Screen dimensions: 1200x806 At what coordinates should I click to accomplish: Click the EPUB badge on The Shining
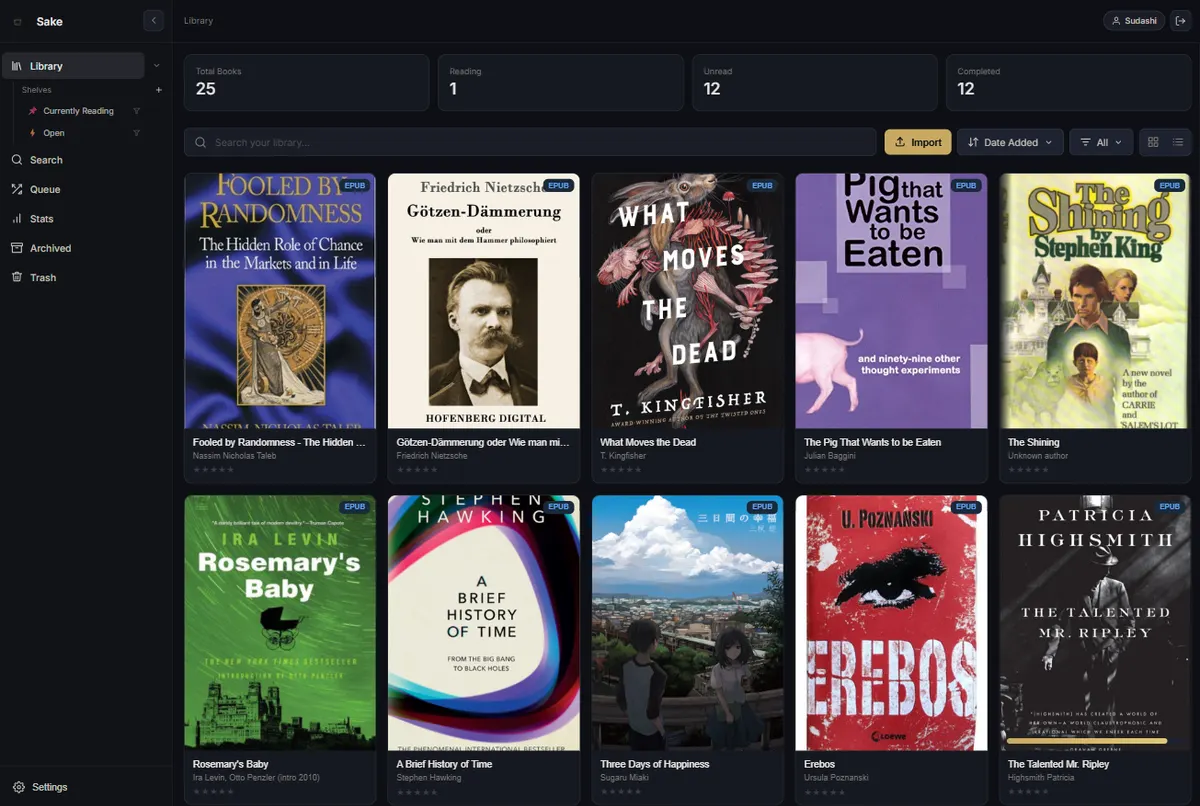click(x=1169, y=185)
